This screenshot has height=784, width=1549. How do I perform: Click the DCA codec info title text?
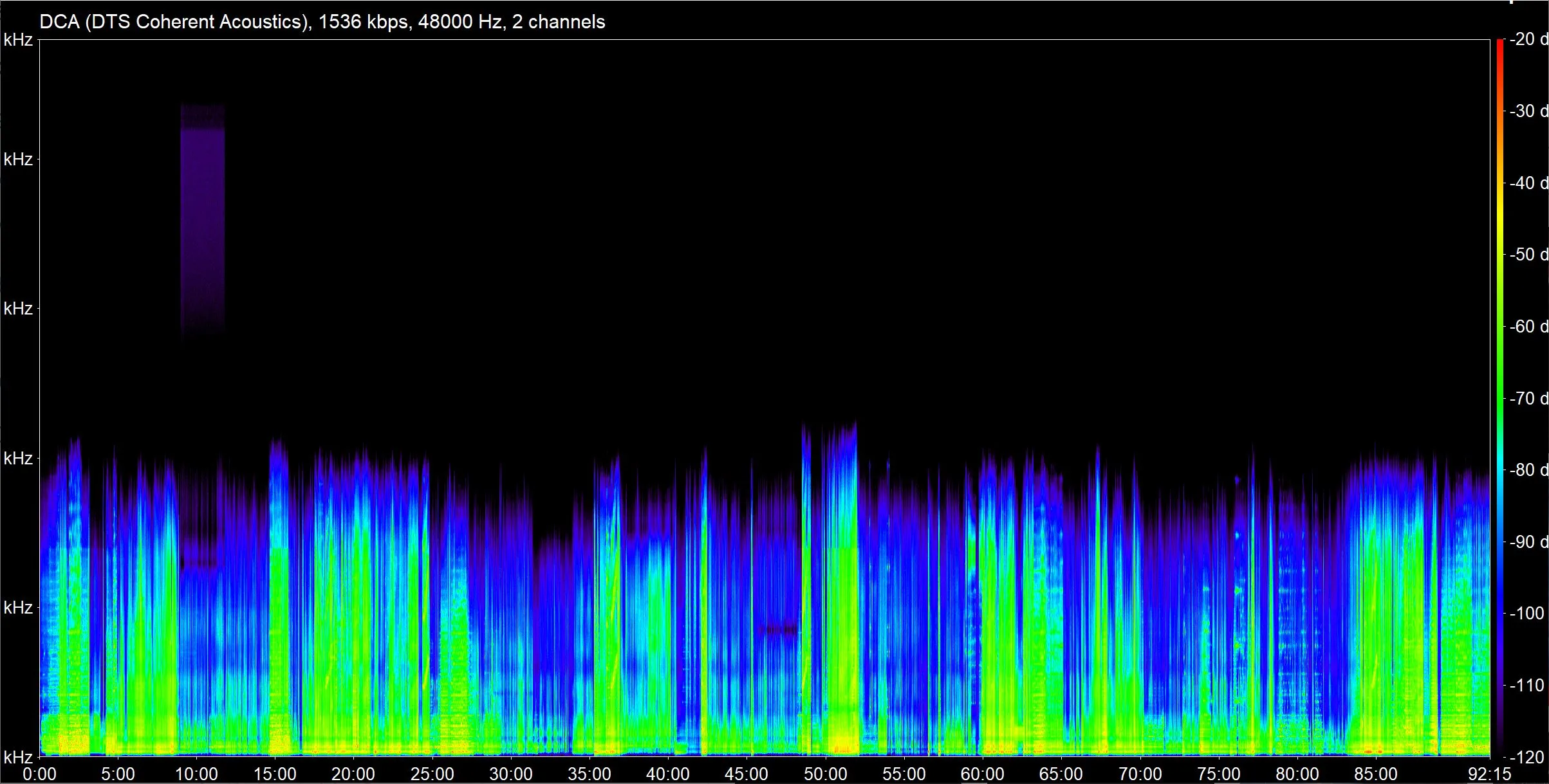click(x=322, y=22)
